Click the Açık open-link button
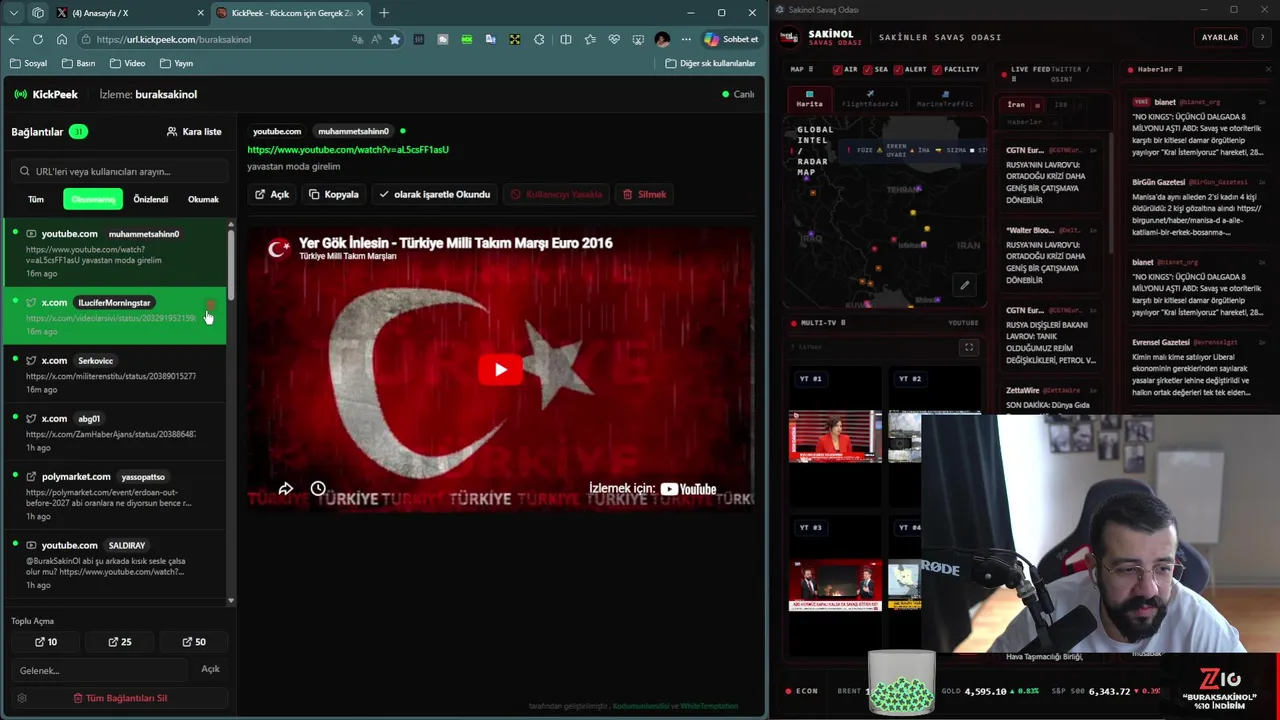Screen dimensions: 1280x720 (272, 194)
